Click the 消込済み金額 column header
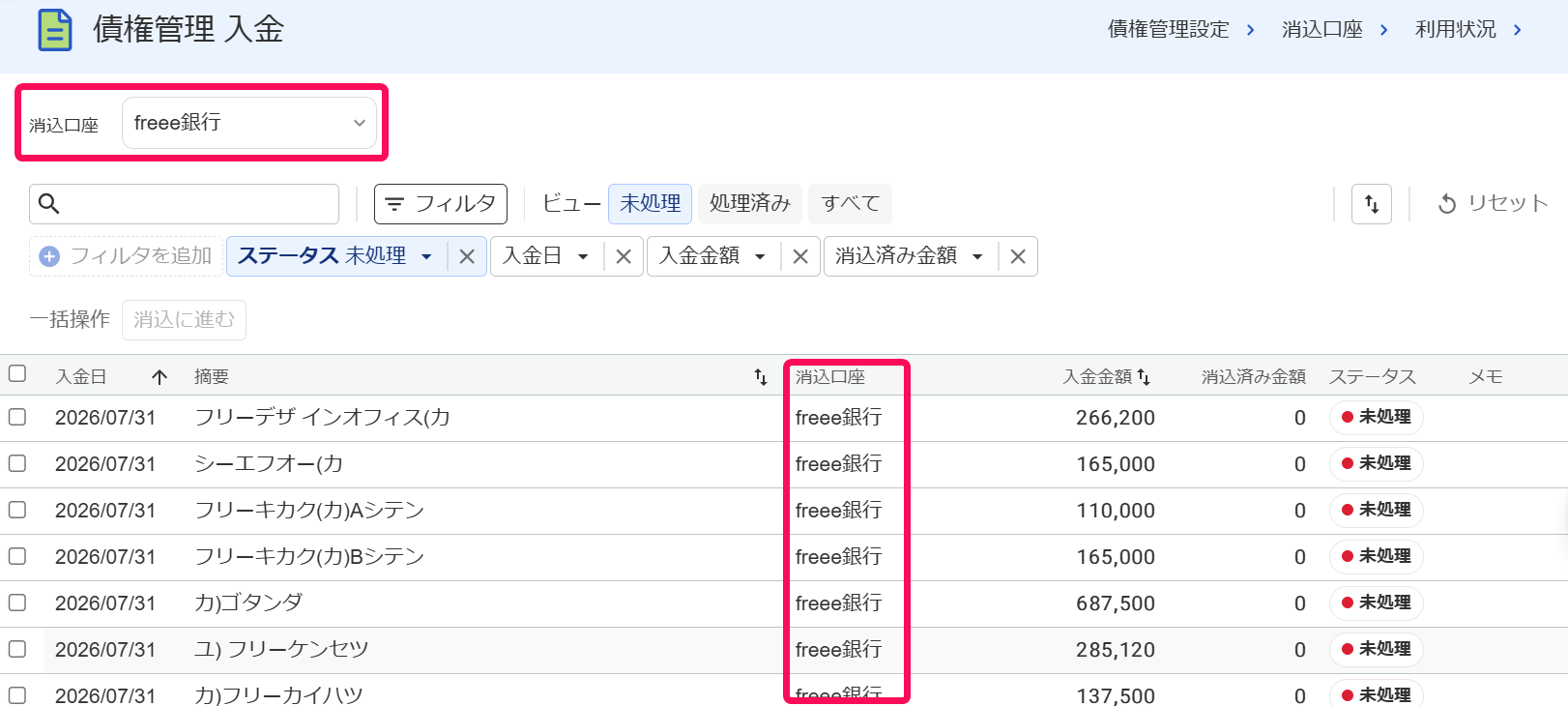1568x706 pixels. click(1254, 377)
